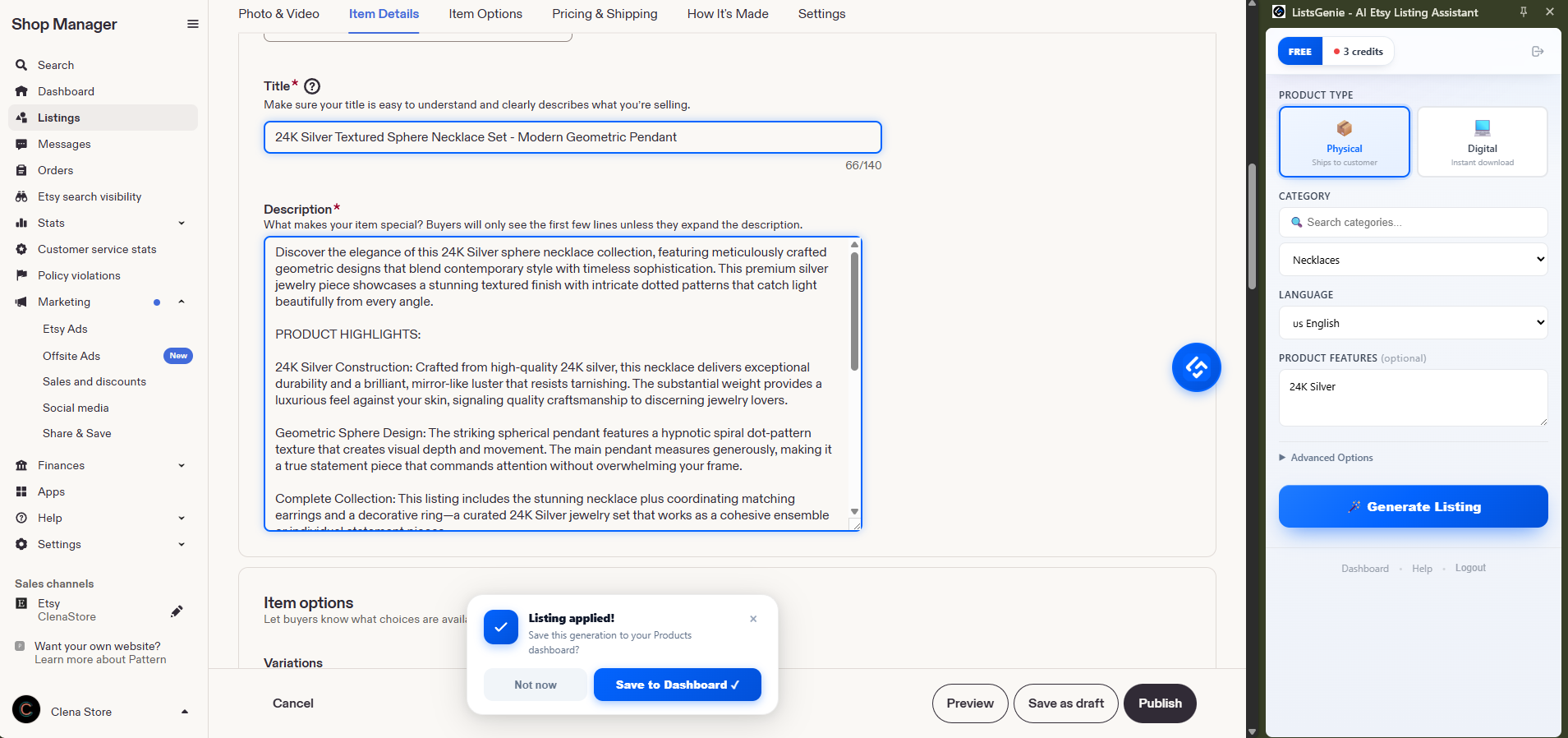
Task: Open Help question icon in sidebar
Action: [x=21, y=518]
